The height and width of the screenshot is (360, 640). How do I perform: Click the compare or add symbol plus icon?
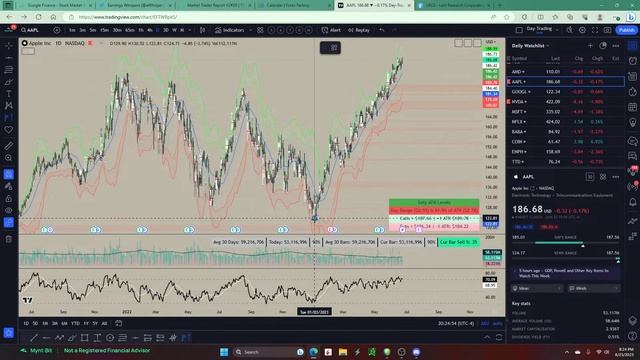coord(57,30)
